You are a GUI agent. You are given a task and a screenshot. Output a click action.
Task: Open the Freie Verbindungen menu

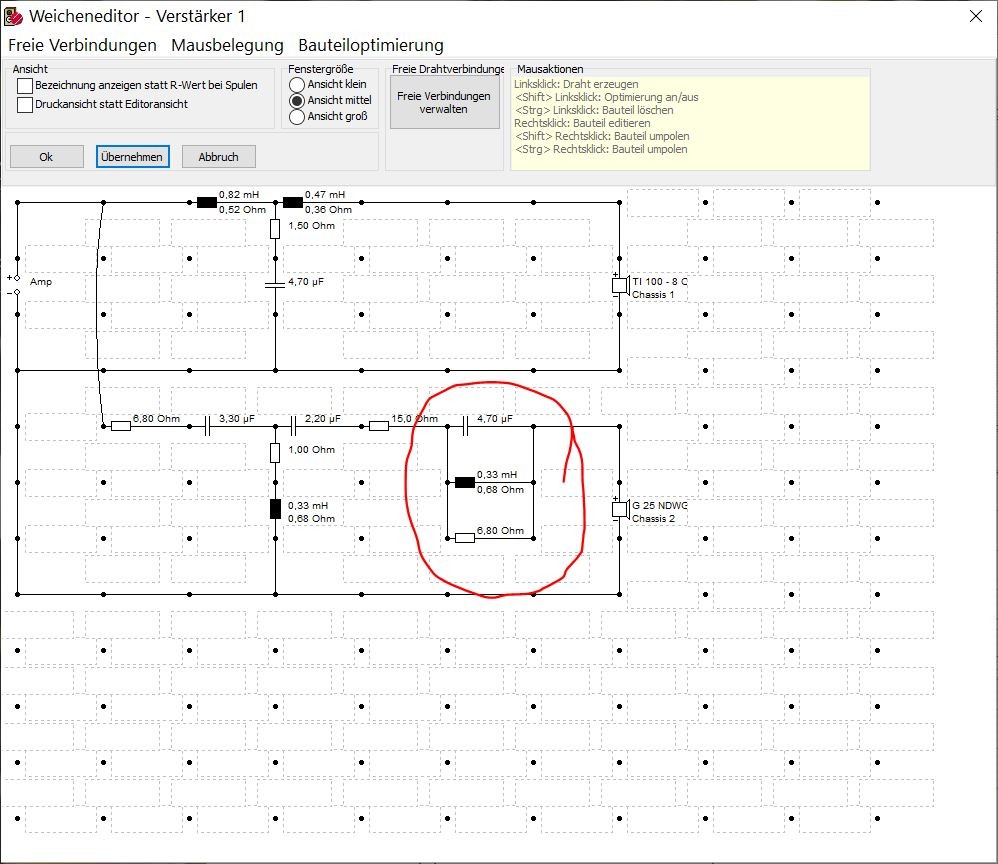(82, 45)
